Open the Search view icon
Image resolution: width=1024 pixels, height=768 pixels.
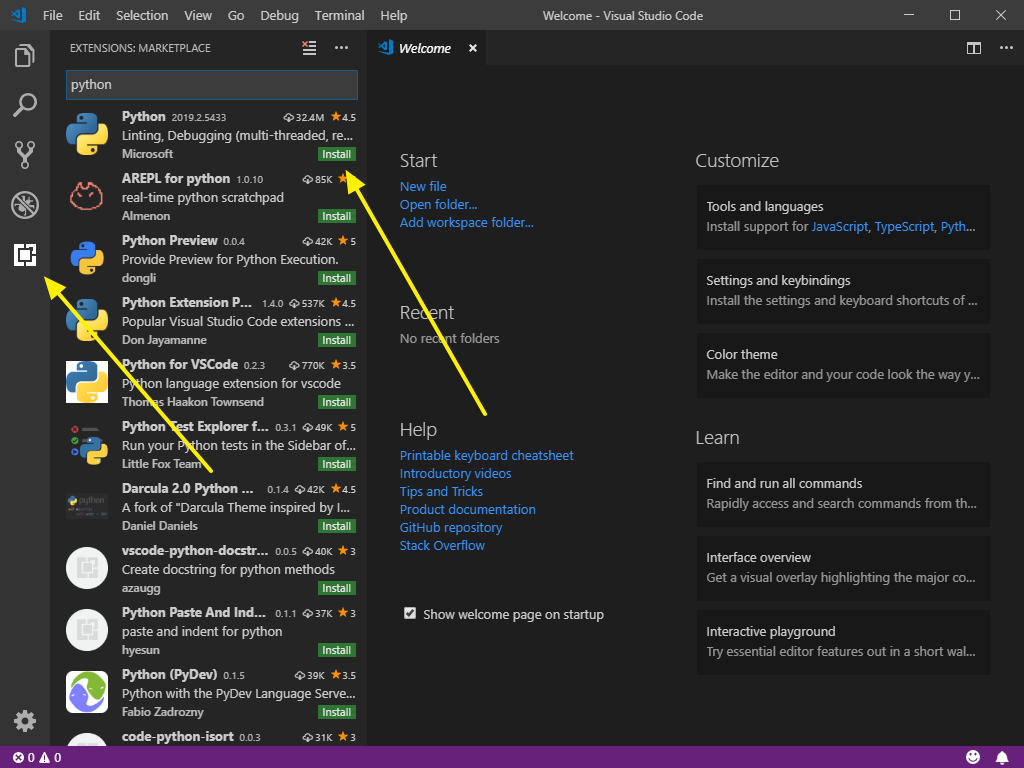pos(25,105)
